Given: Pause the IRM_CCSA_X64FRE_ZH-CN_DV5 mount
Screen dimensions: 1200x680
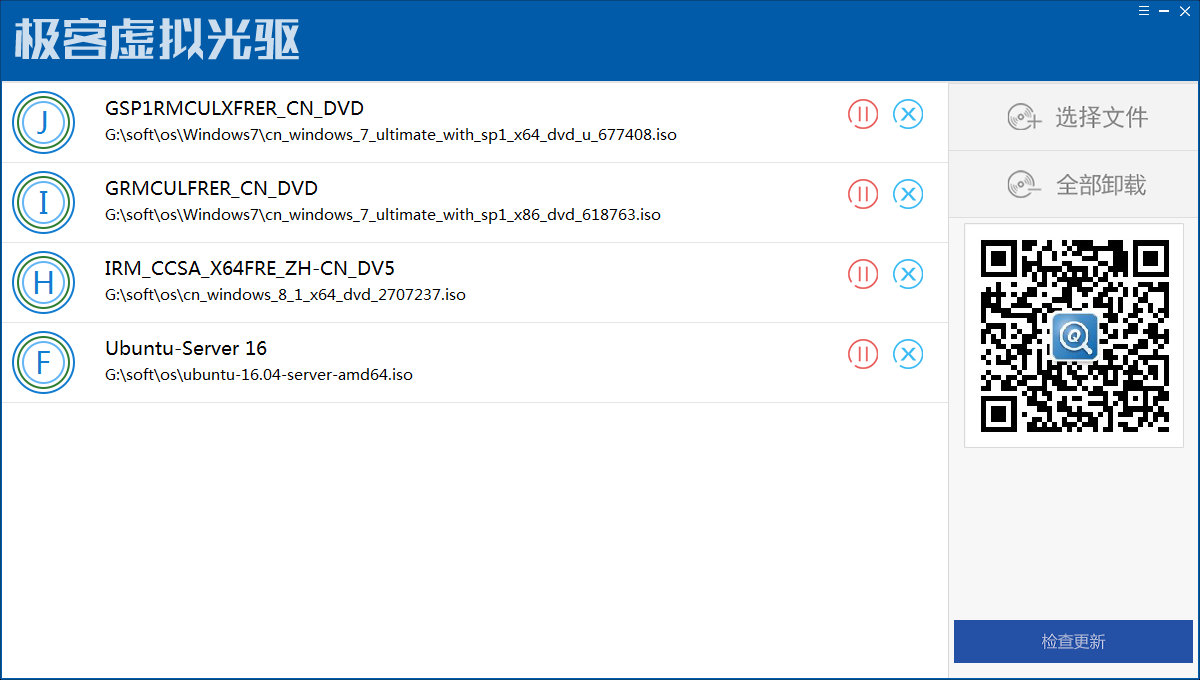Looking at the screenshot, I should [x=863, y=274].
